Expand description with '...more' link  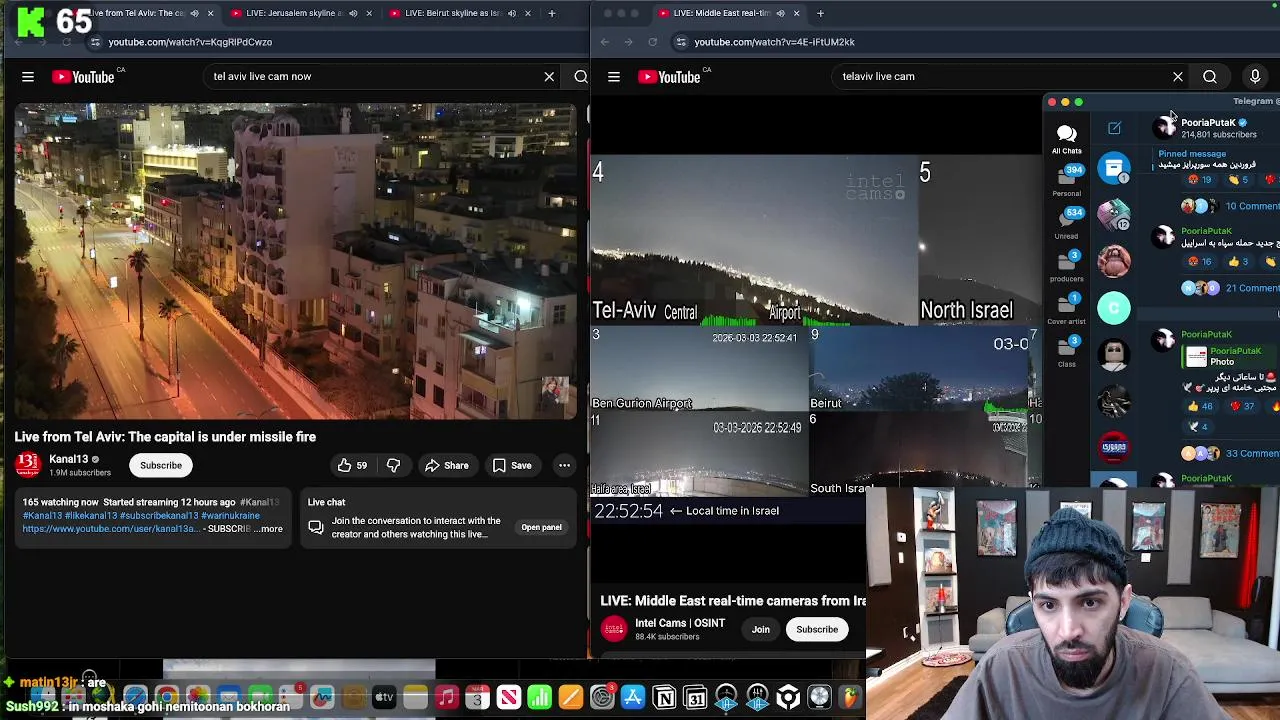click(x=270, y=528)
